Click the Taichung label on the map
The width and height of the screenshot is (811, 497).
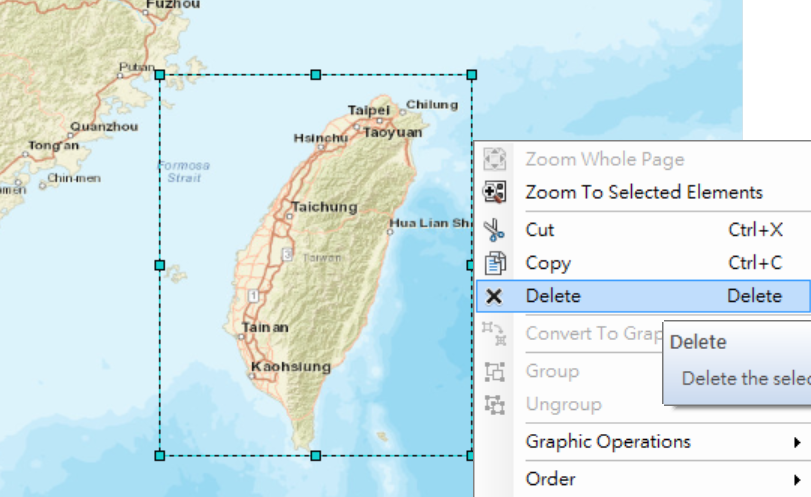point(324,207)
